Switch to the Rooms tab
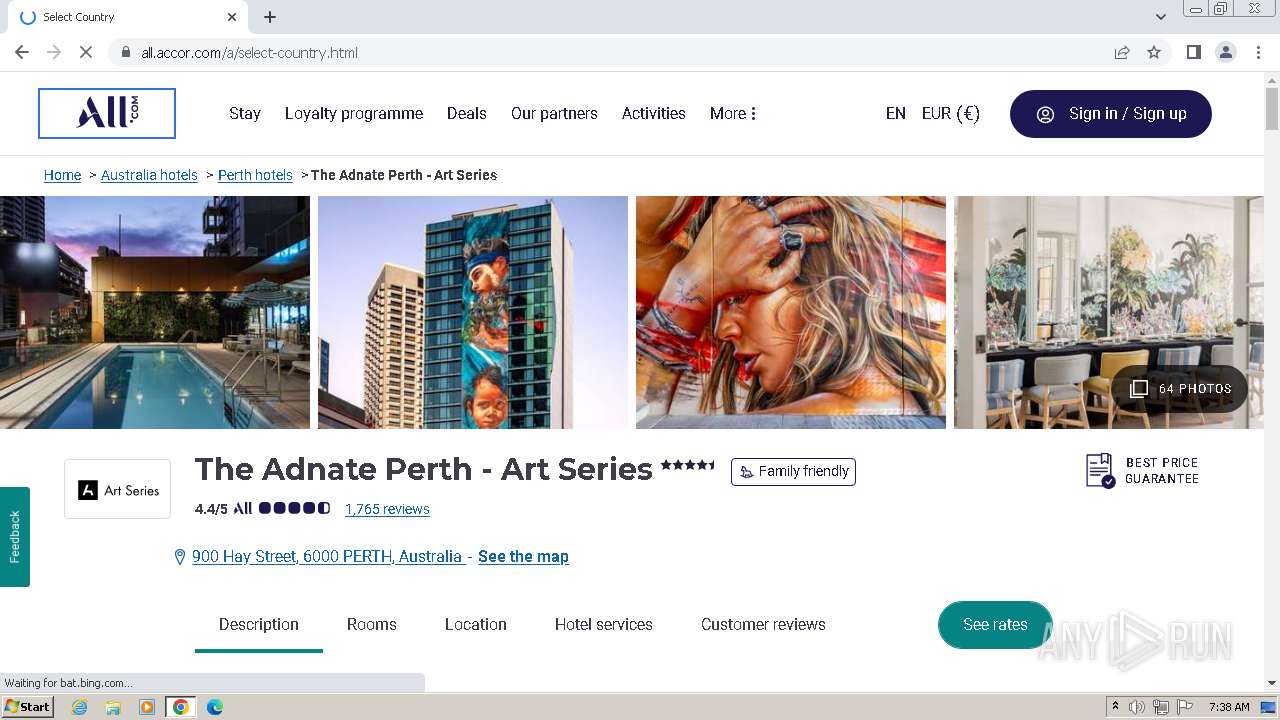The height and width of the screenshot is (720, 1280). click(x=371, y=624)
